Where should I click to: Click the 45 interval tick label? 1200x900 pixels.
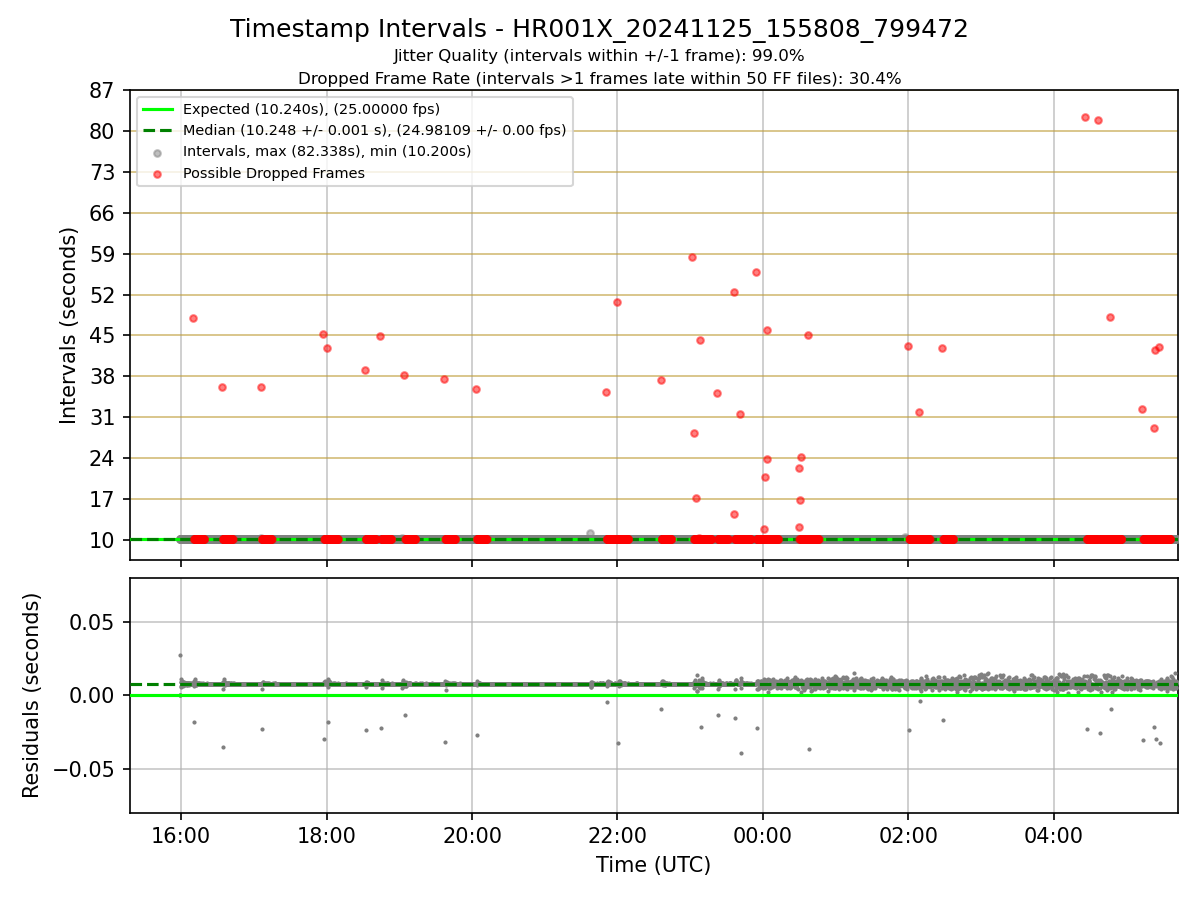coord(102,335)
